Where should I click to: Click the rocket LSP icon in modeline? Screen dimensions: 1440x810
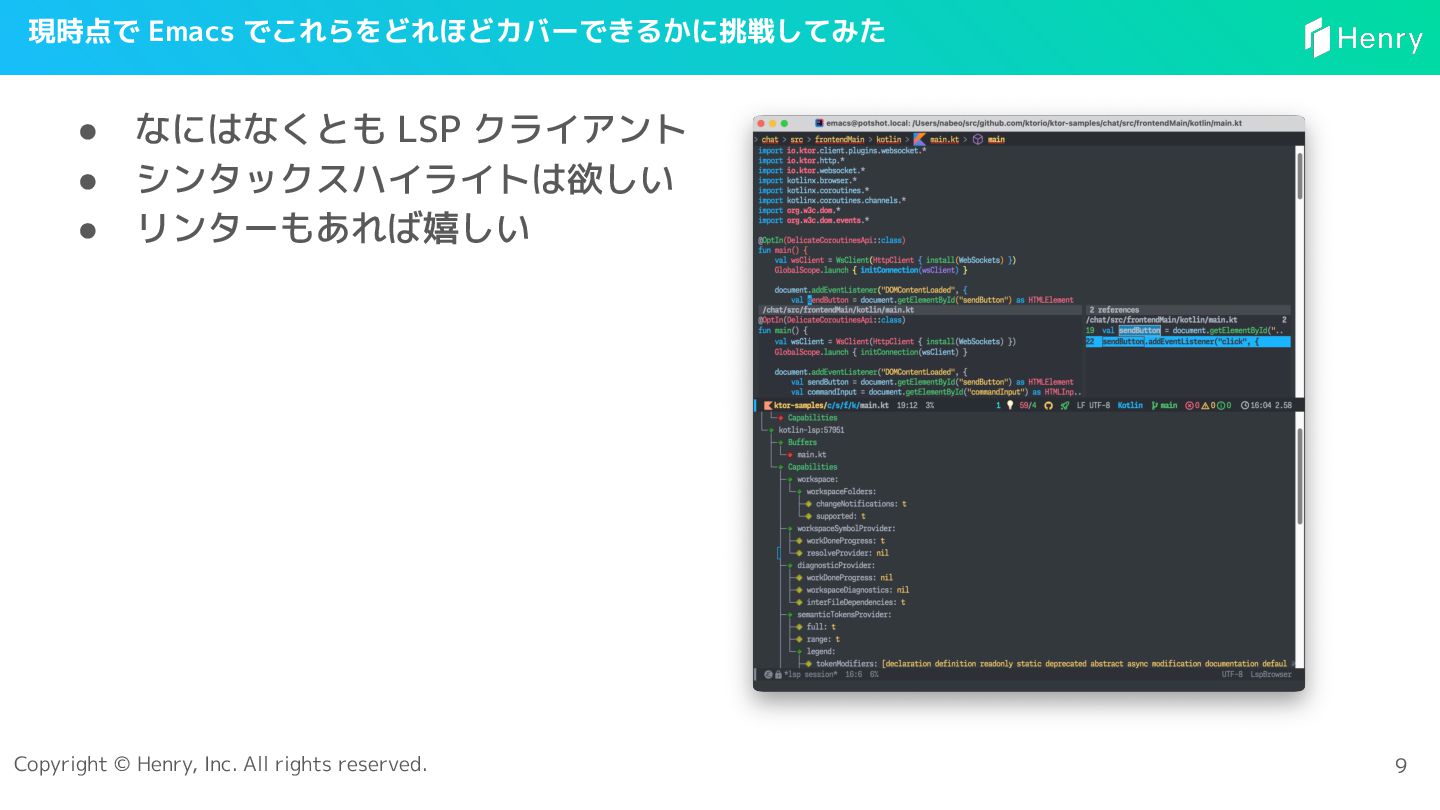point(1066,405)
